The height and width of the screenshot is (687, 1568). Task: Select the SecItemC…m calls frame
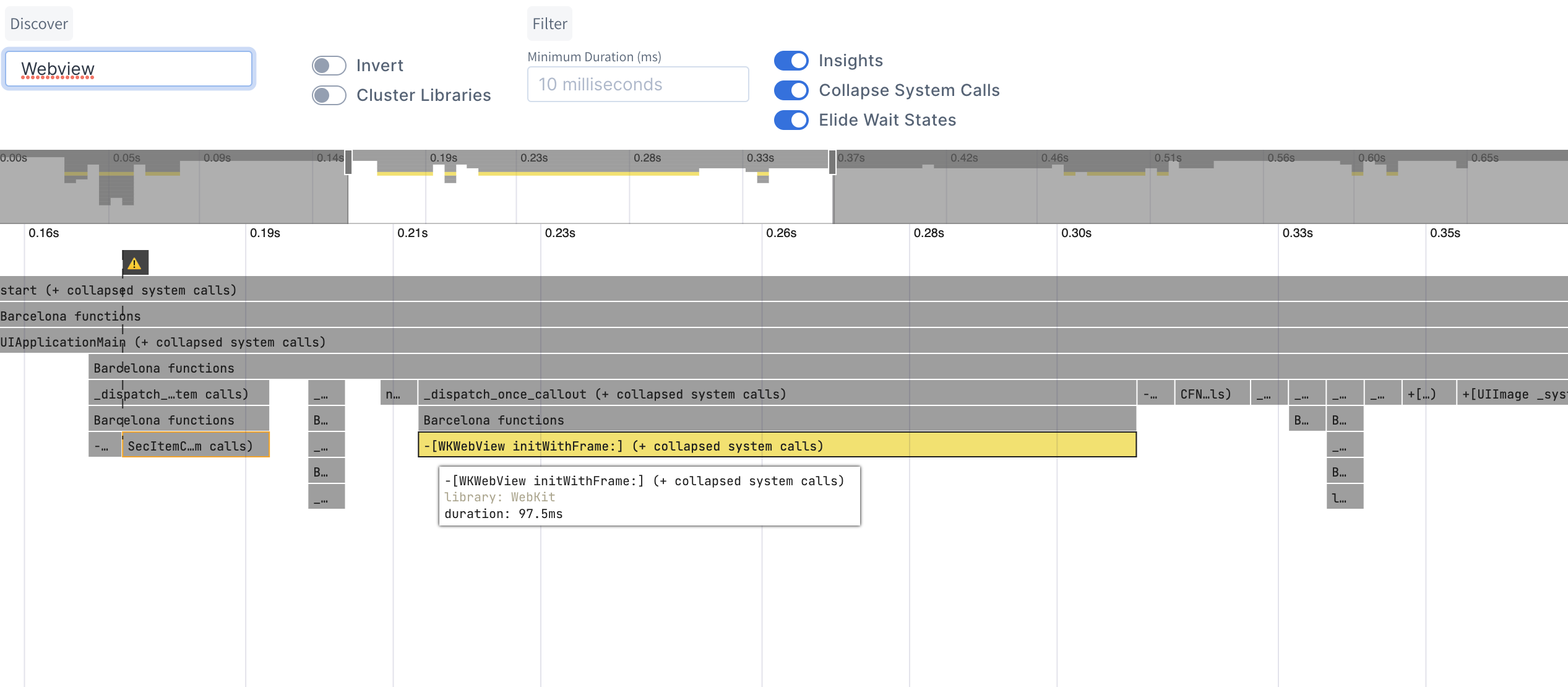pyautogui.click(x=195, y=445)
